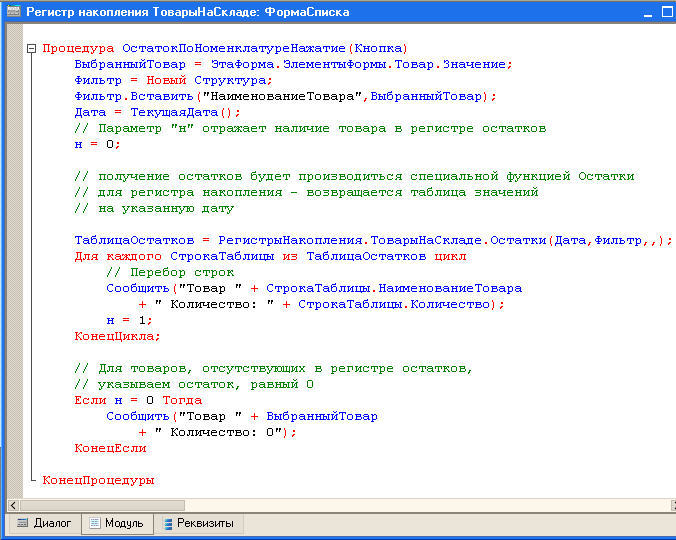Switch to the Реквизиты tab
676x540 pixels.
click(x=199, y=523)
